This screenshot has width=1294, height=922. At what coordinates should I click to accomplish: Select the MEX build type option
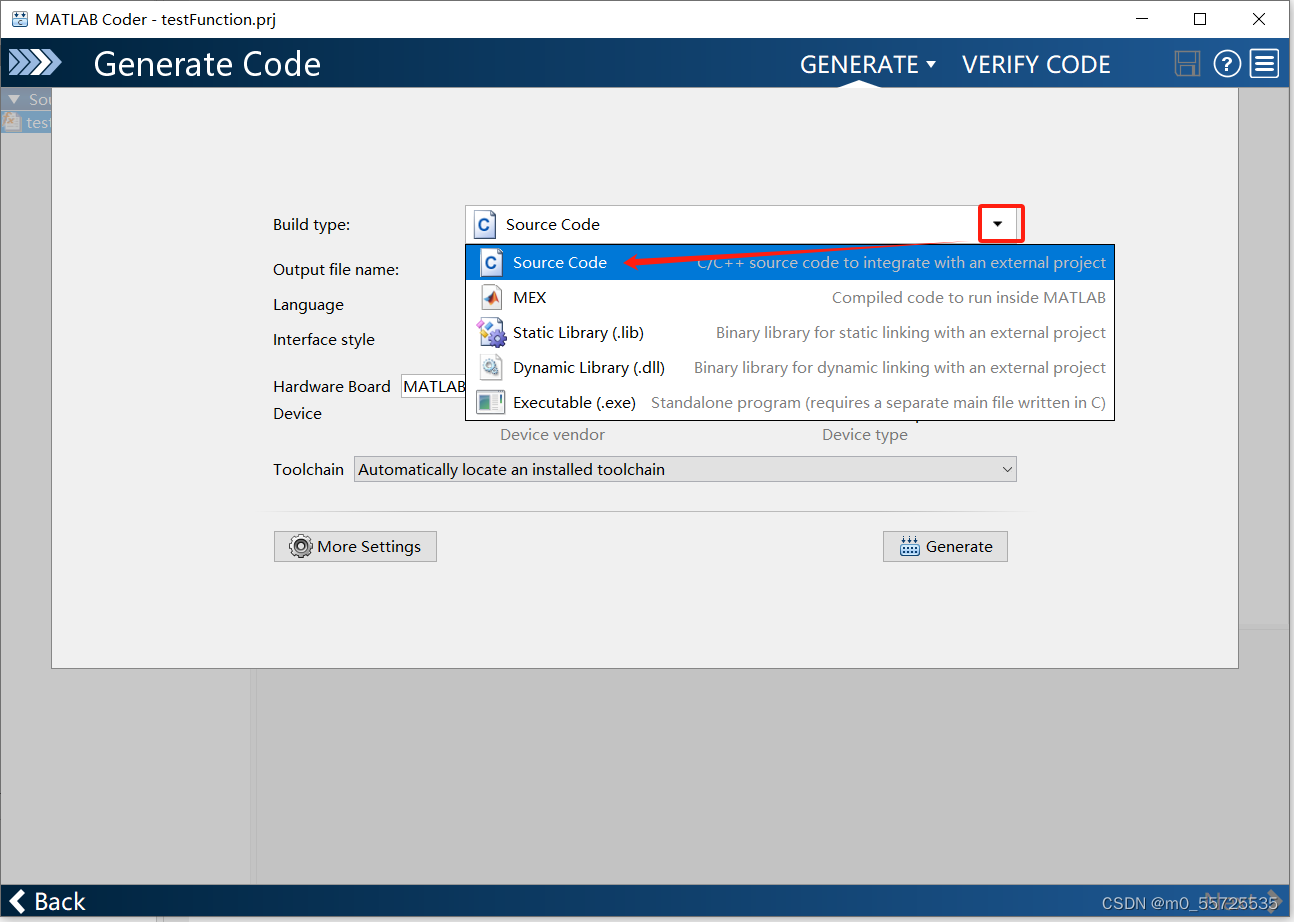point(530,297)
